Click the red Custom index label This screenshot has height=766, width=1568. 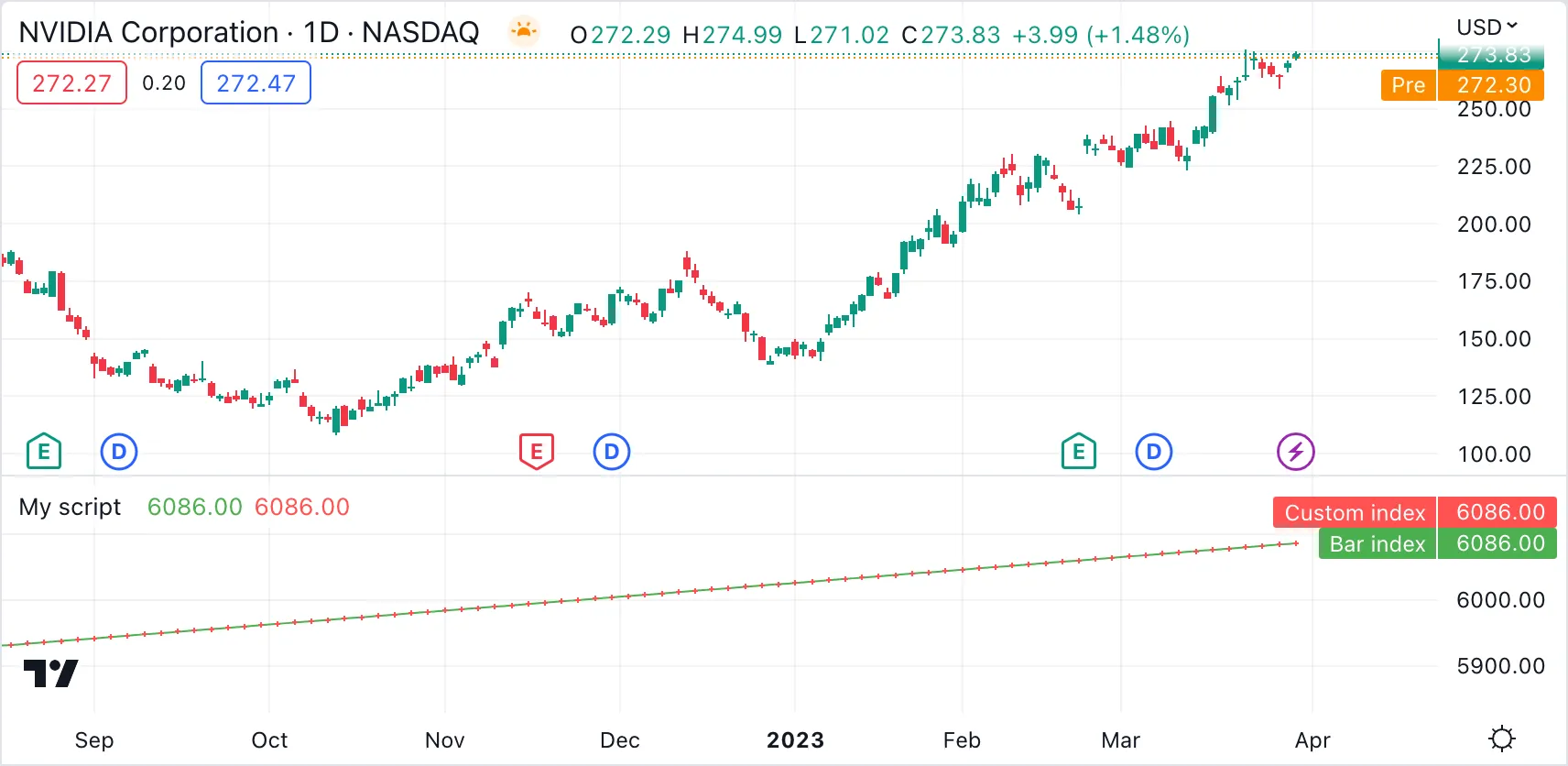1354,513
